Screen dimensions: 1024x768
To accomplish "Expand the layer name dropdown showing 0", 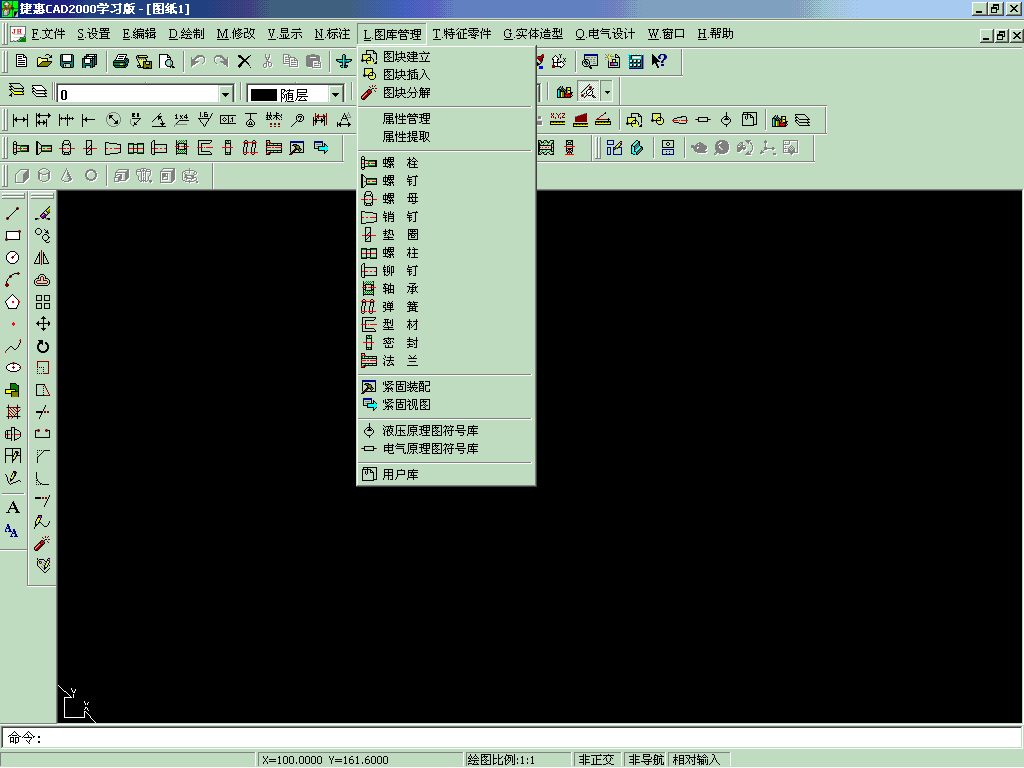I will point(226,94).
